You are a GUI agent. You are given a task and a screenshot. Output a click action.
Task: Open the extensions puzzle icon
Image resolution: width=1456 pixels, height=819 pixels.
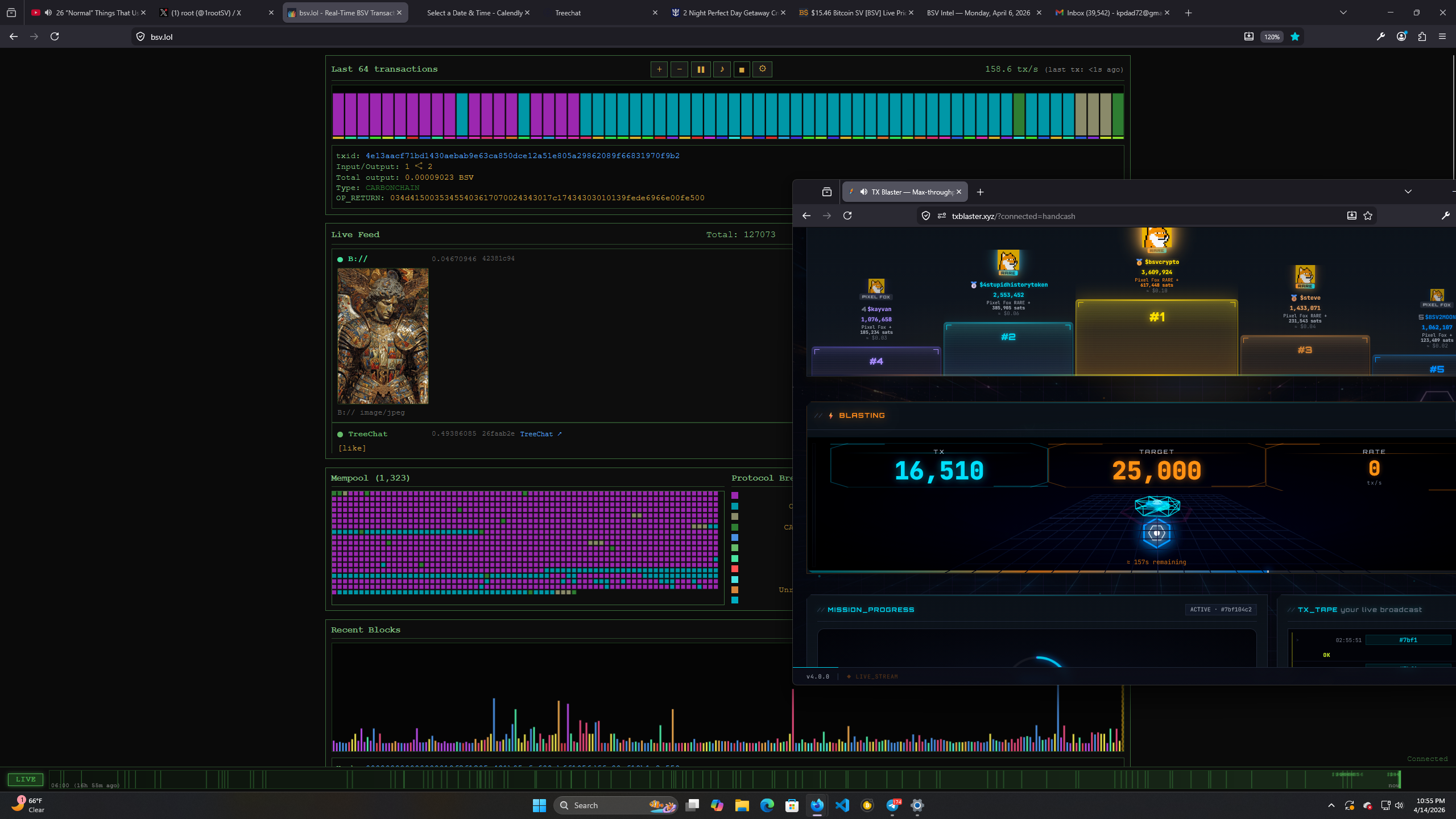click(x=1422, y=36)
